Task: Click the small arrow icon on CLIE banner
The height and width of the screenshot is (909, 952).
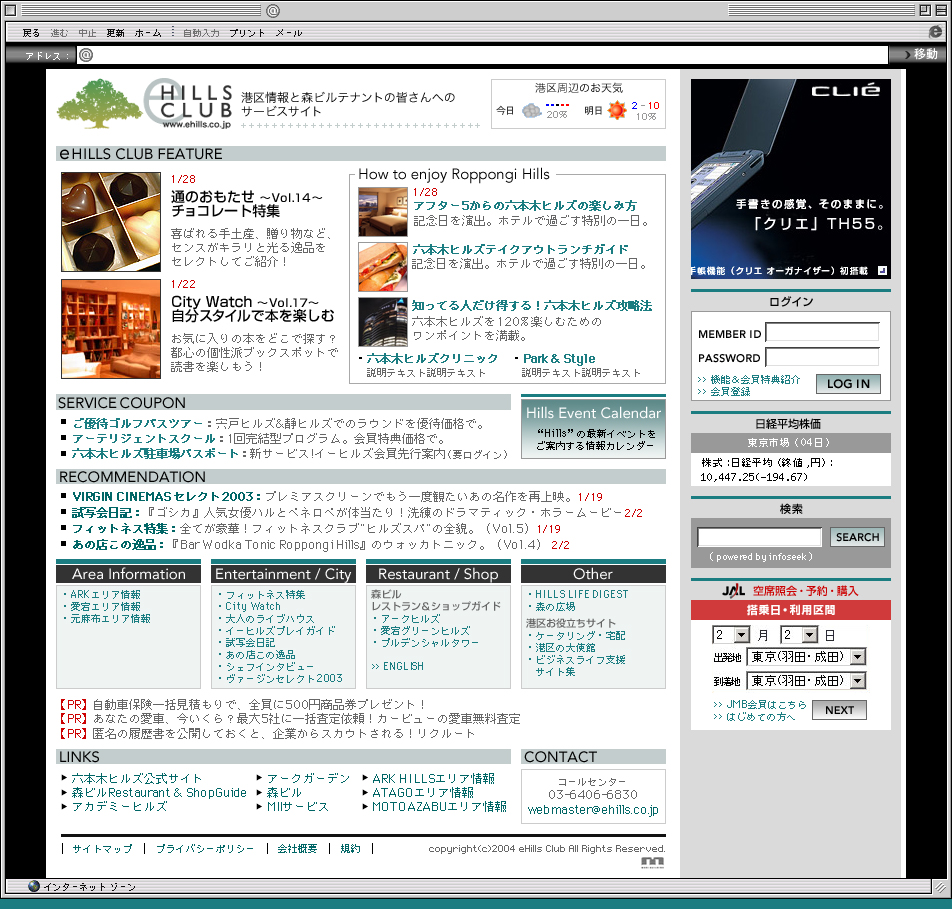Action: (x=882, y=271)
